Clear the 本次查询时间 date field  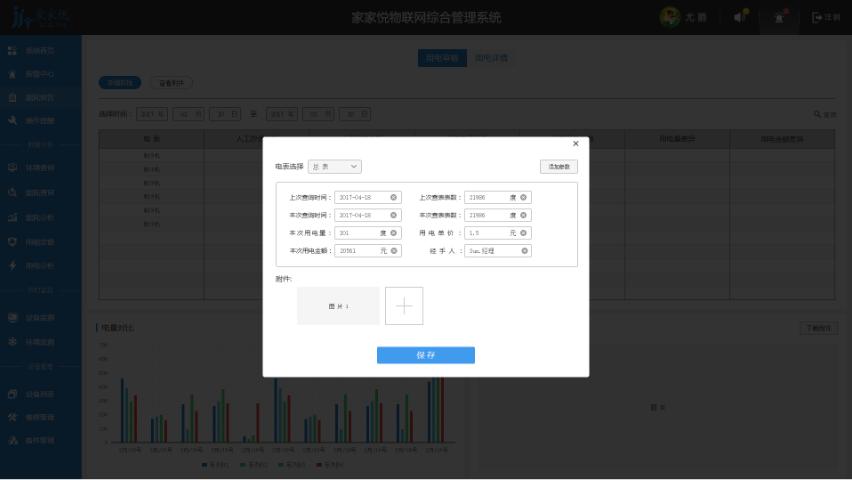pos(393,215)
